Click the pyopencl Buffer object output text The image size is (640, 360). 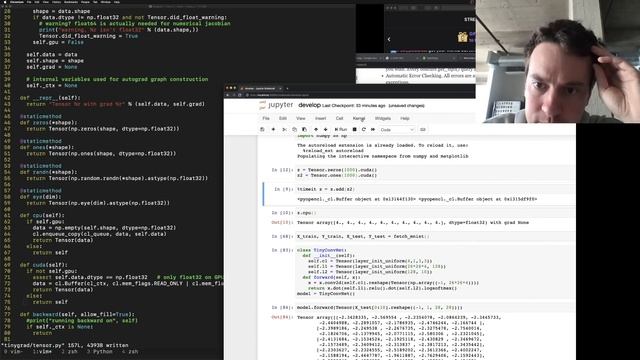(417, 199)
